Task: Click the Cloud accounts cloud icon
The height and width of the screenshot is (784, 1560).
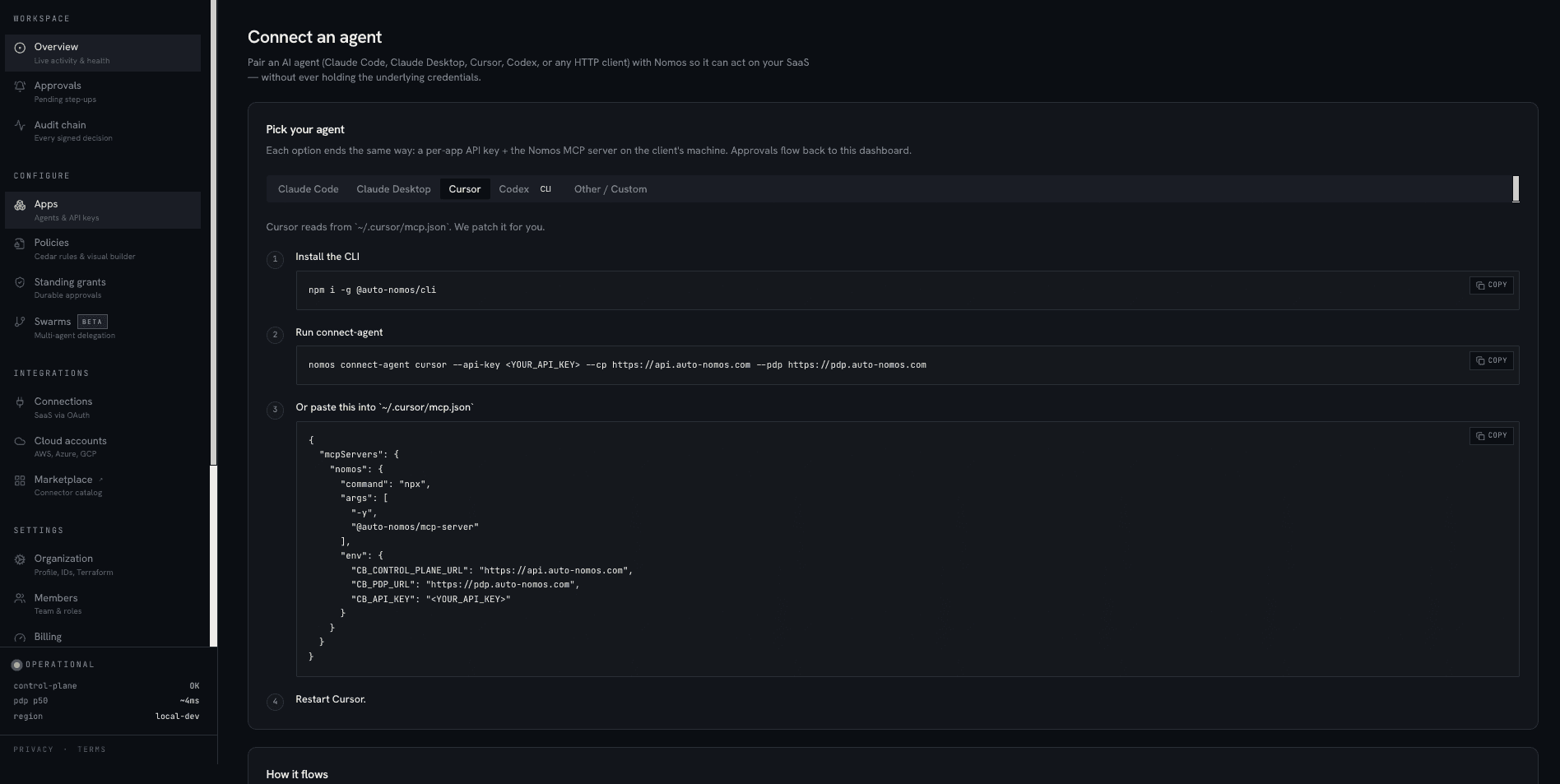Action: coord(20,441)
